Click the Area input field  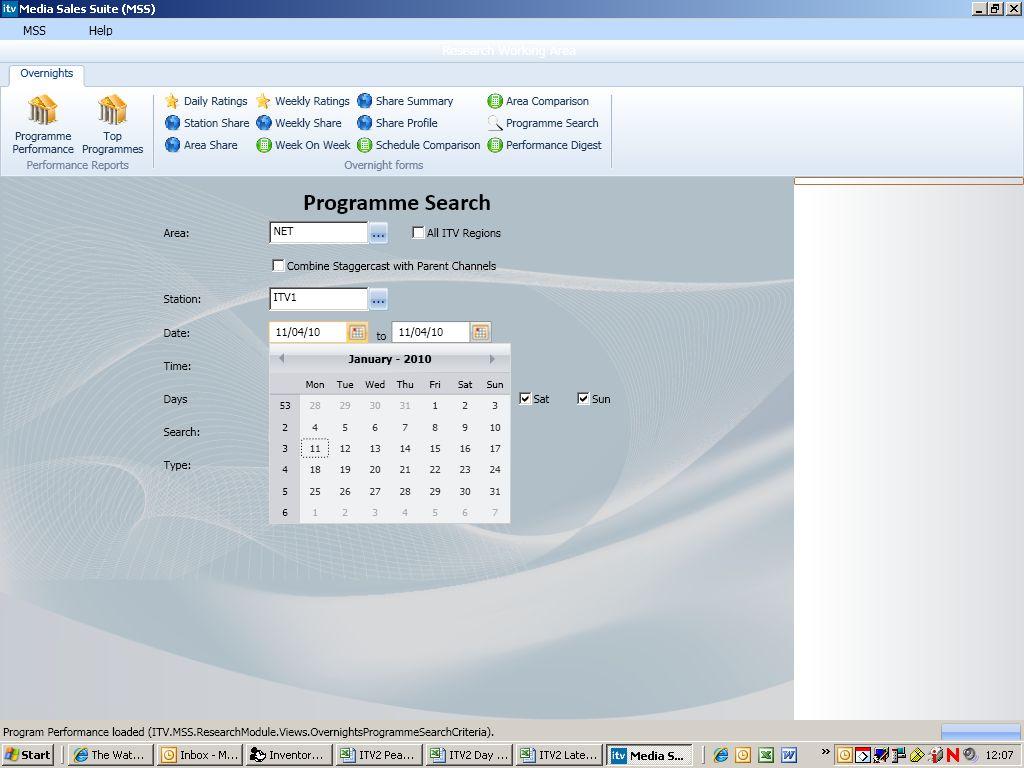319,232
